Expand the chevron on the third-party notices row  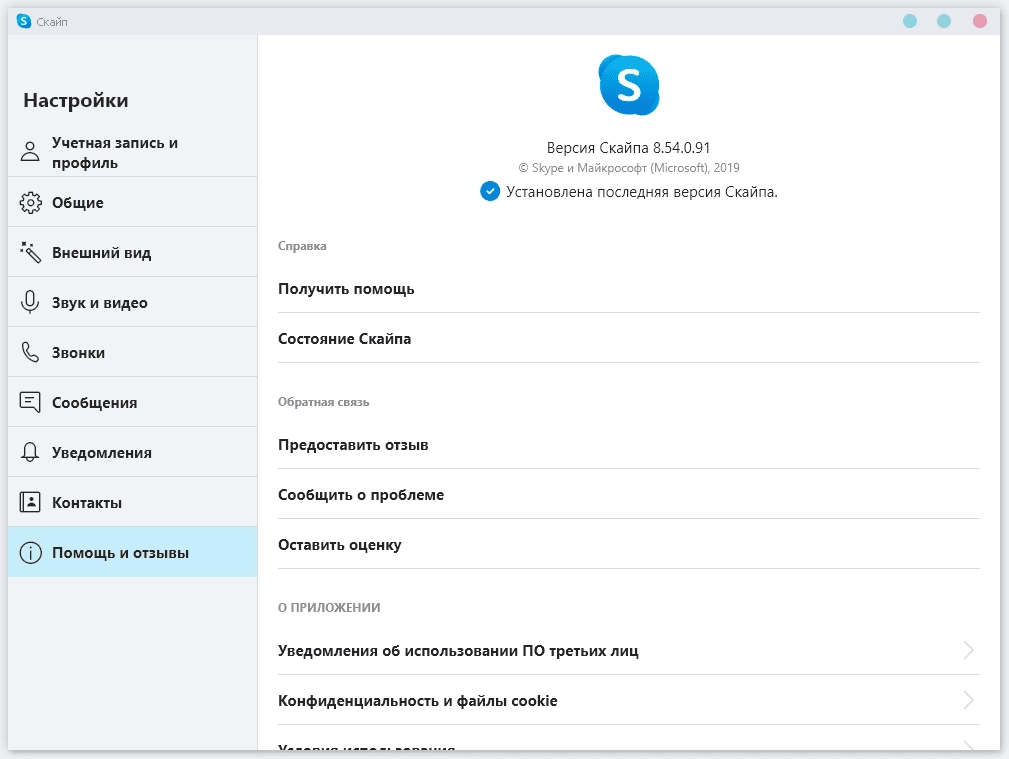pyautogui.click(x=968, y=650)
